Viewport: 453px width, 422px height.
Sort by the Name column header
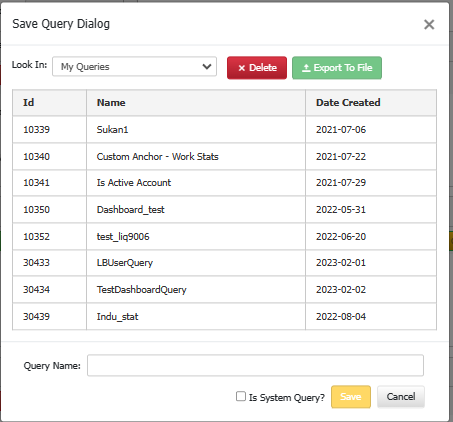pos(196,103)
